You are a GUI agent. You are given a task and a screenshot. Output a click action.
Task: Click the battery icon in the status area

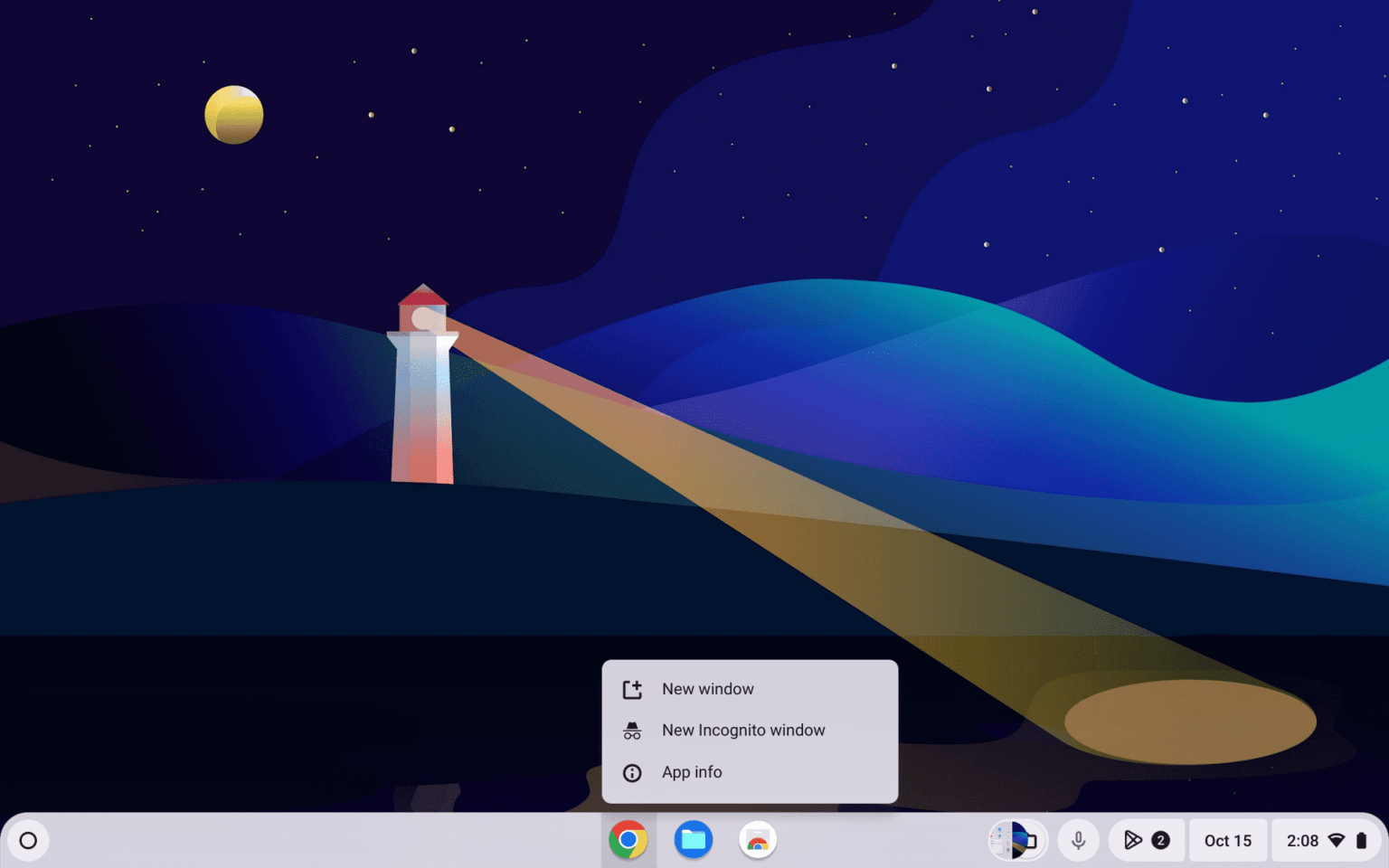point(1362,840)
